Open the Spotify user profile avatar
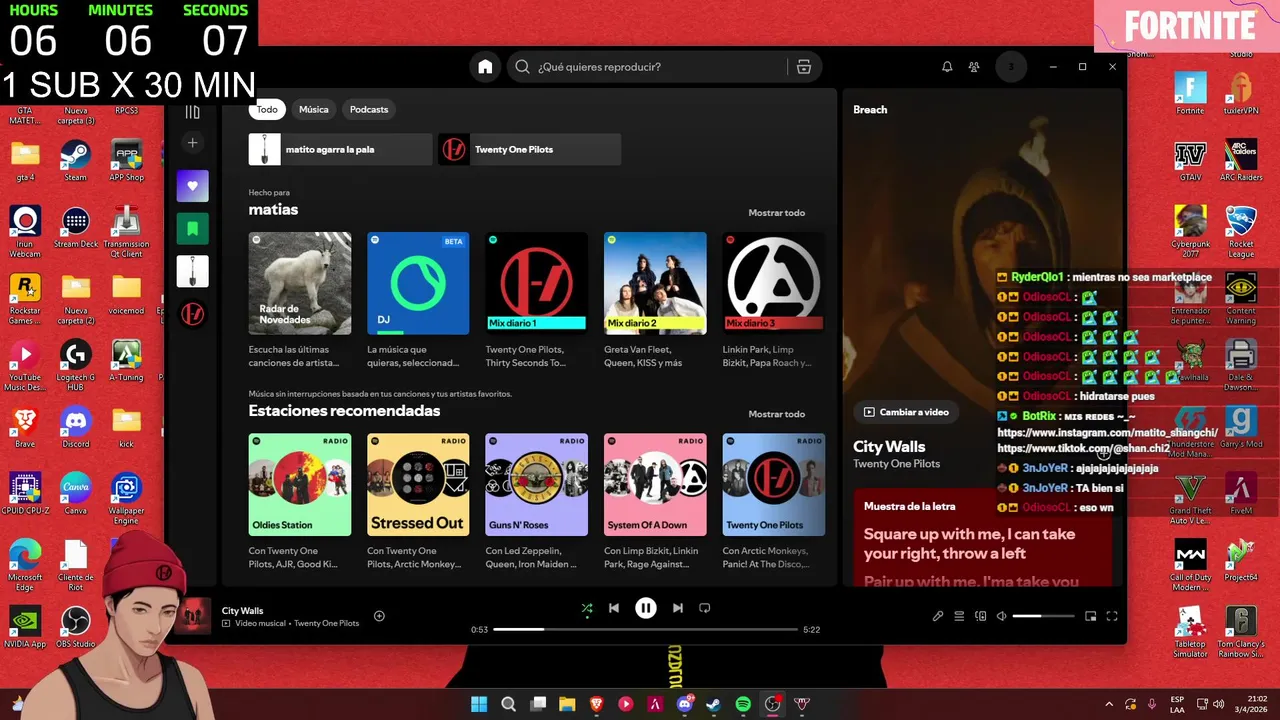Viewport: 1280px width, 720px height. click(1011, 67)
